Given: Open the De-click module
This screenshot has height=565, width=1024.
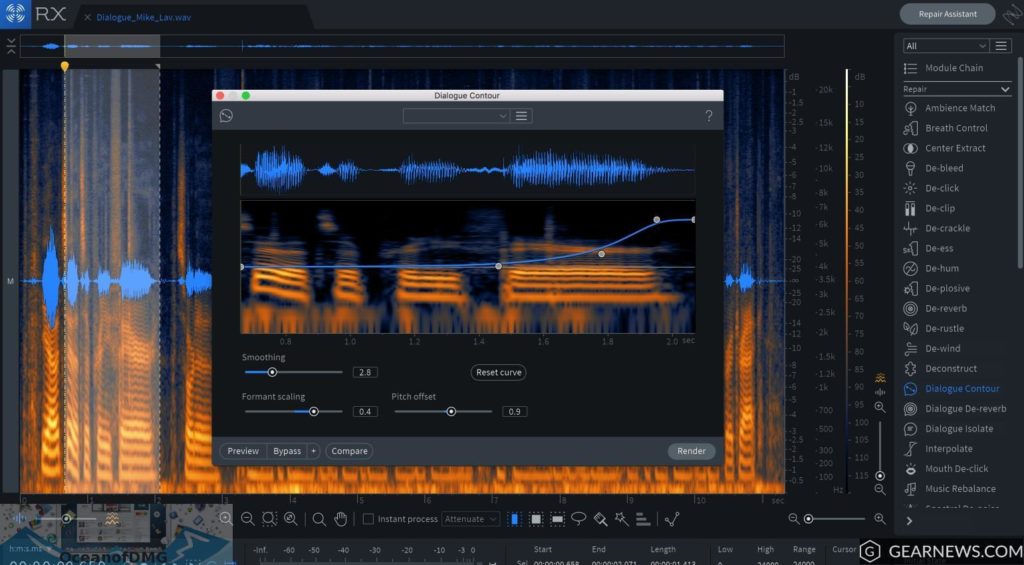Looking at the screenshot, I should coord(932,188).
